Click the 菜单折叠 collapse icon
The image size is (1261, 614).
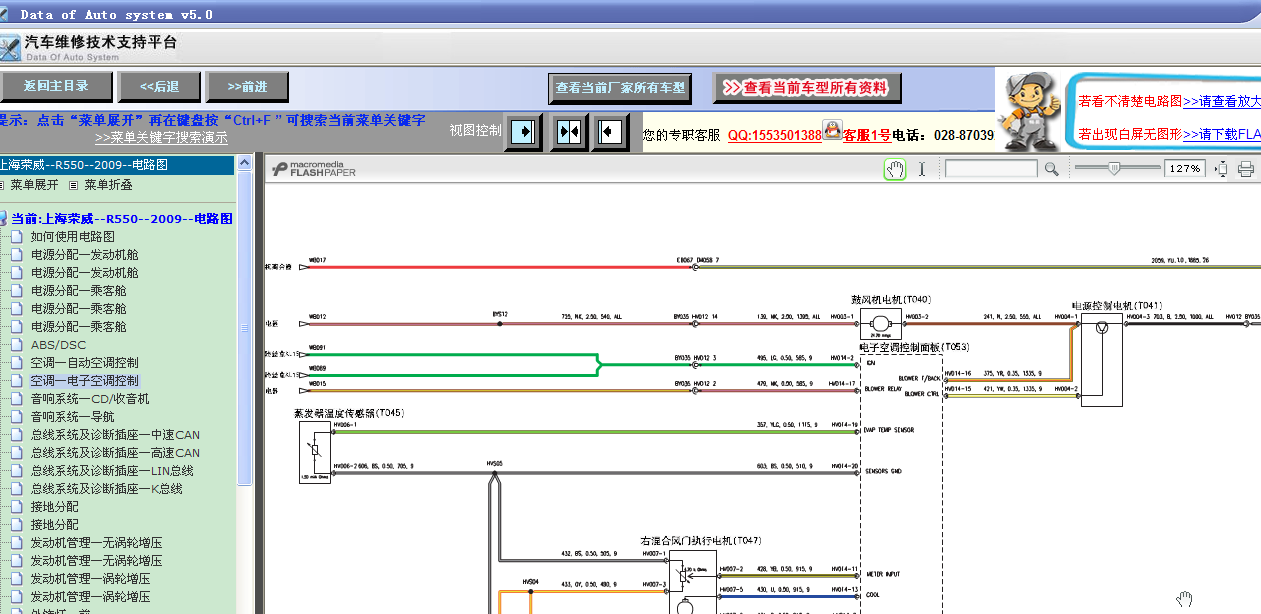pos(73,185)
